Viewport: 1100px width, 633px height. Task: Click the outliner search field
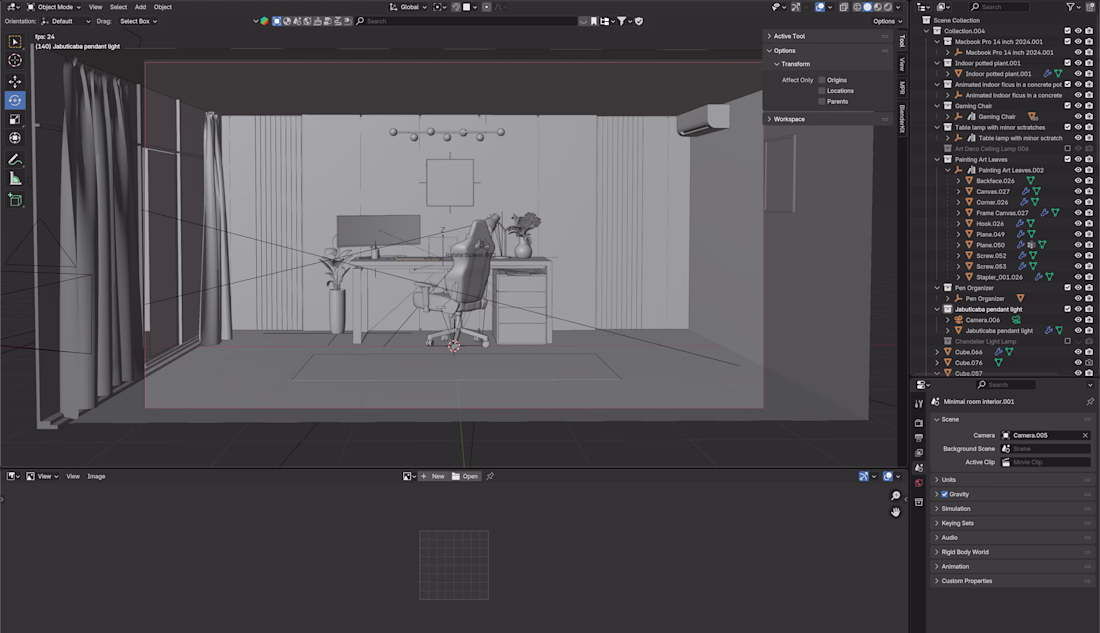coord(998,7)
